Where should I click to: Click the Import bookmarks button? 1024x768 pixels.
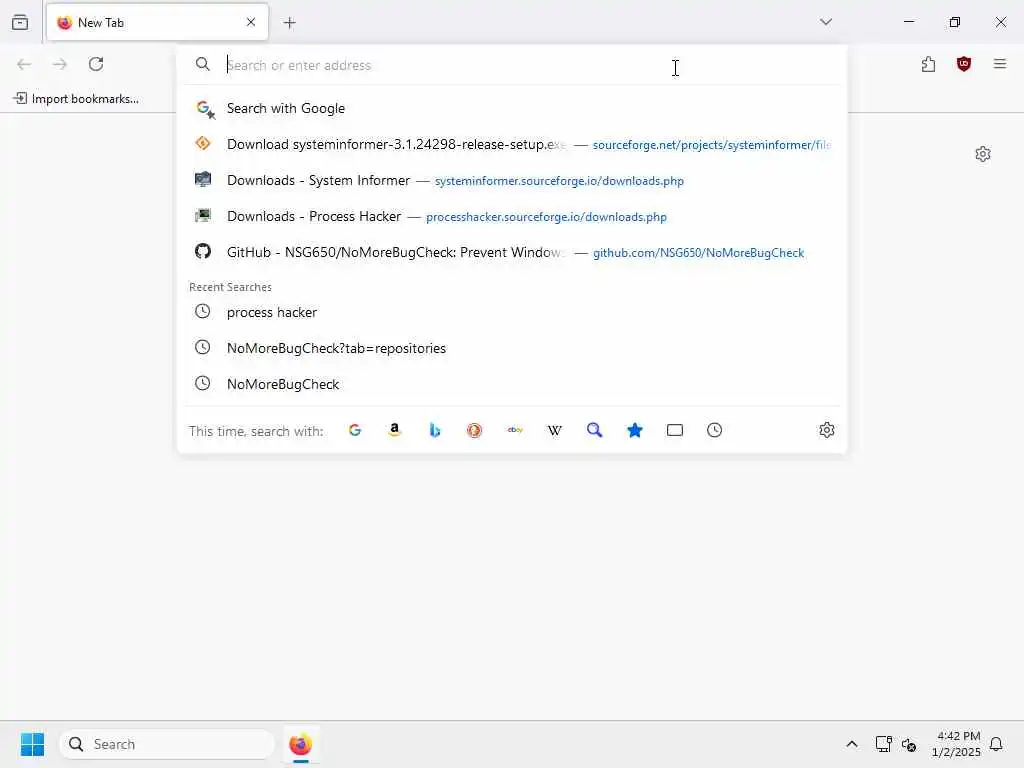pos(76,99)
